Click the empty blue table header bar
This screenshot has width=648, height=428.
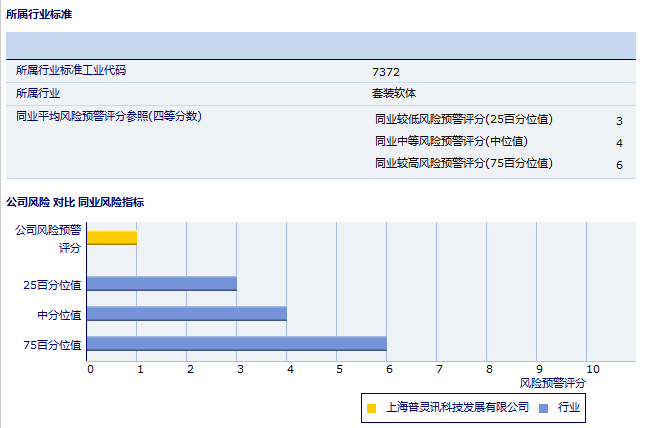tap(321, 46)
